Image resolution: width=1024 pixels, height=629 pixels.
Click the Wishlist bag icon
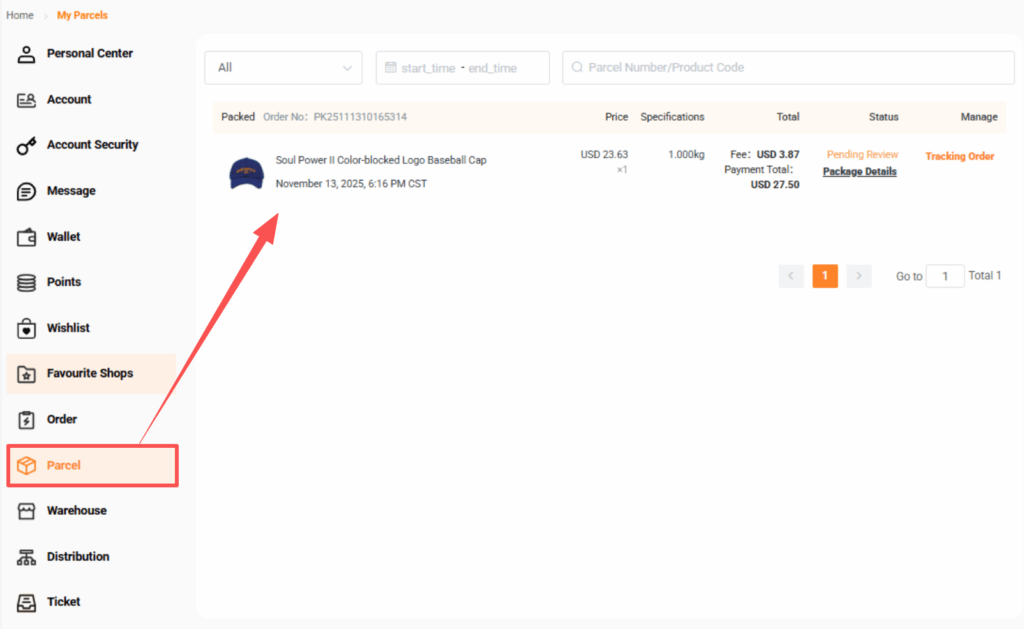[x=27, y=328]
